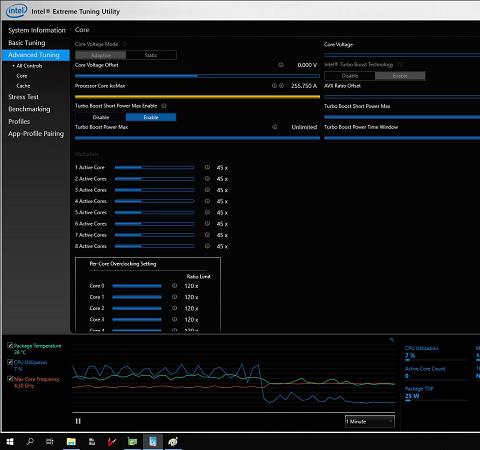Open the Windows Start menu
This screenshot has height=450, width=480.
(10, 442)
